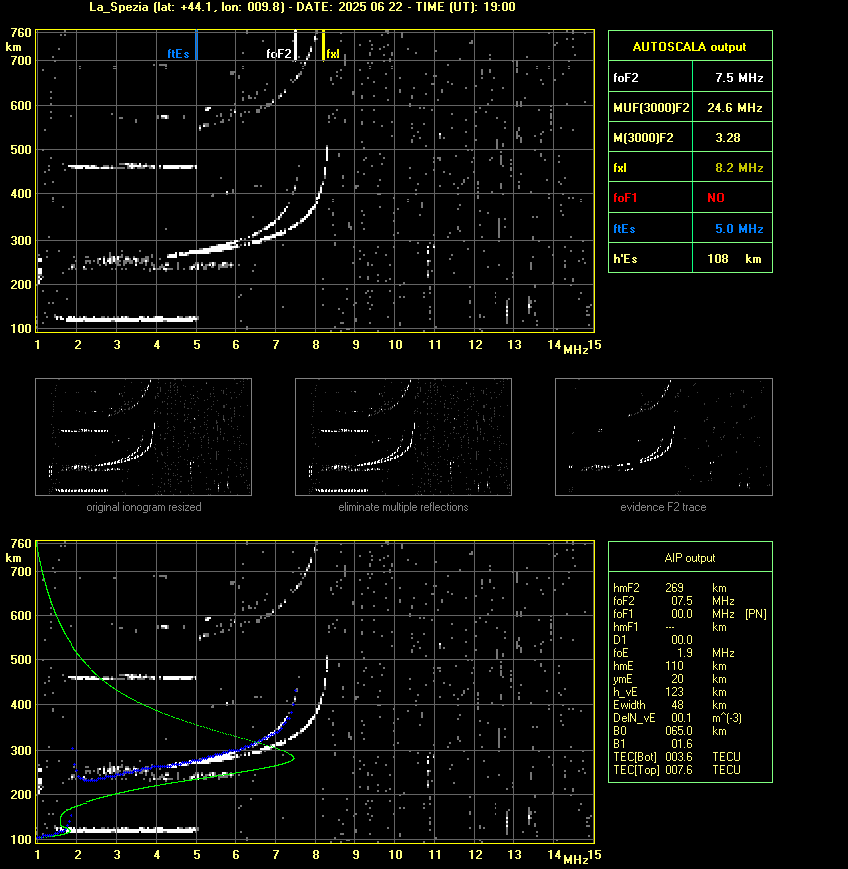Click the green electron density peak in the bottom ionogram

coord(292,758)
